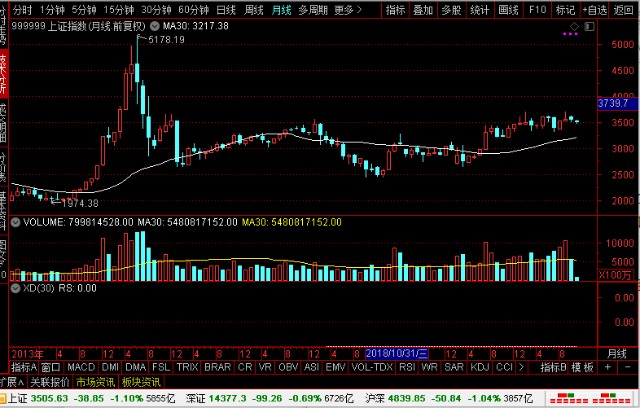The image size is (640, 408).
Task: Open F10 company information
Action: tap(537, 10)
